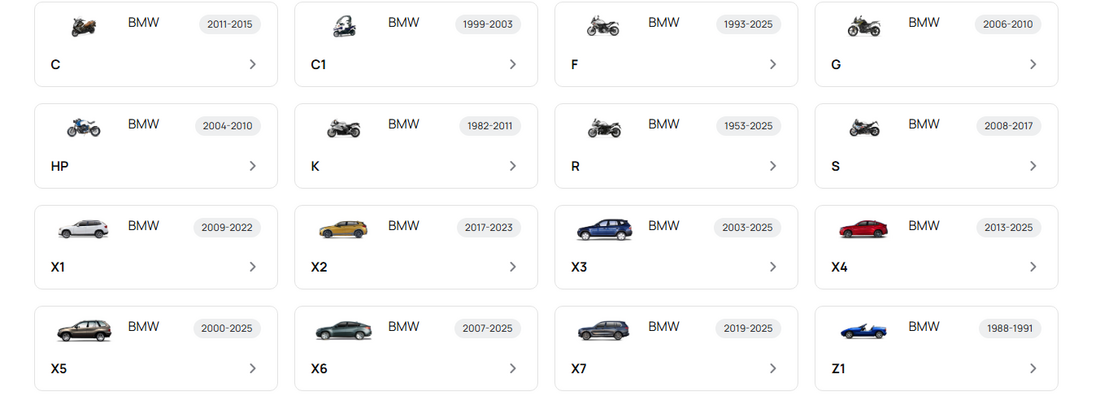
Task: Expand the S series chevron arrow
Action: 1033,166
